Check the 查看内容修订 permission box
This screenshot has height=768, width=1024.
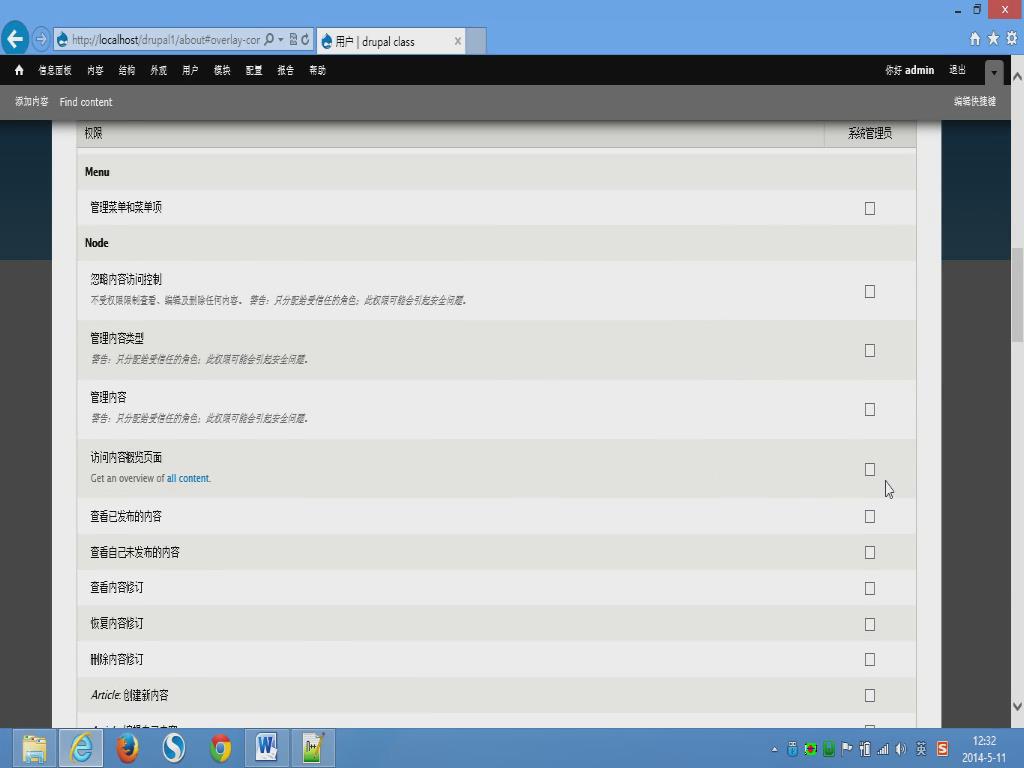[x=870, y=588]
